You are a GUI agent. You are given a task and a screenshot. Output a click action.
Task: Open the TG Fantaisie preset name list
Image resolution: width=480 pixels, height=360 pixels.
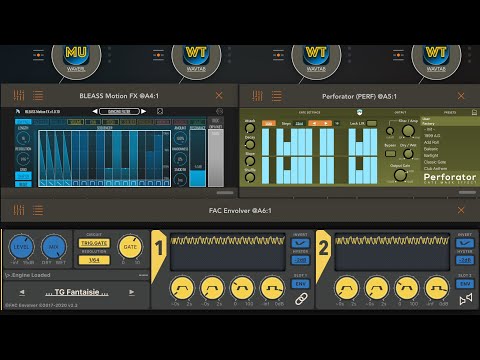click(77, 292)
